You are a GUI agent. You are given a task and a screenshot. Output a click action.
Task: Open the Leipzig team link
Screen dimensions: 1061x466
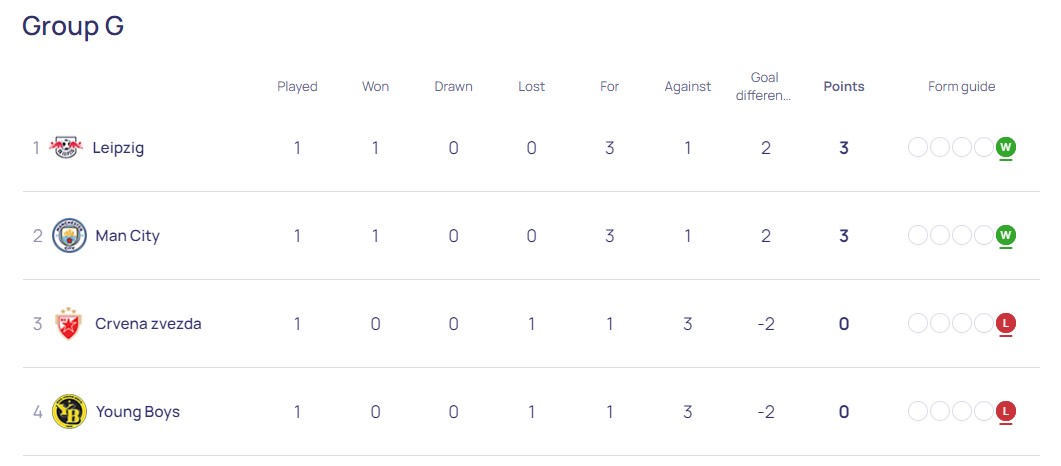118,148
